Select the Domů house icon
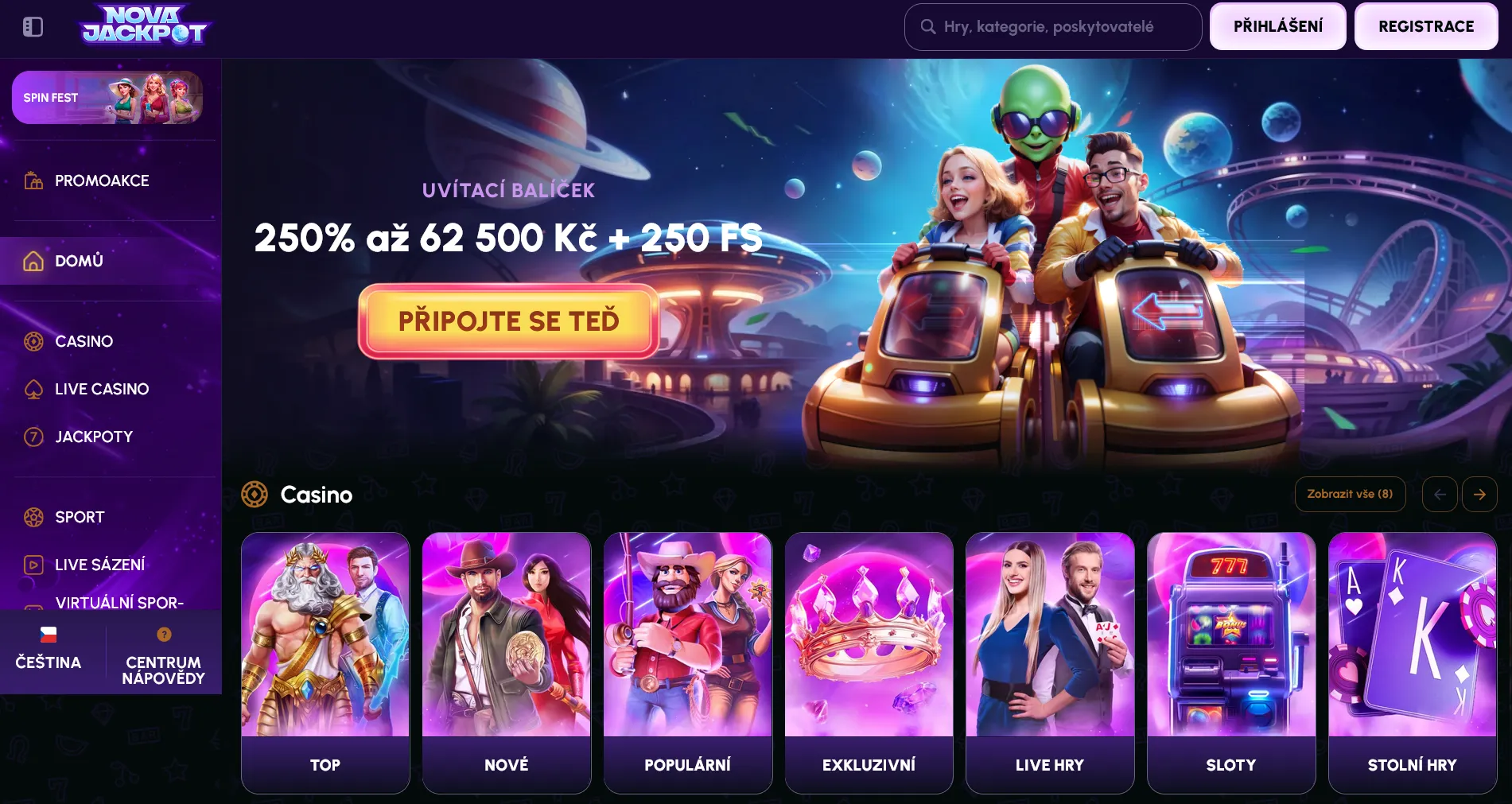The image size is (1512, 804). click(33, 261)
